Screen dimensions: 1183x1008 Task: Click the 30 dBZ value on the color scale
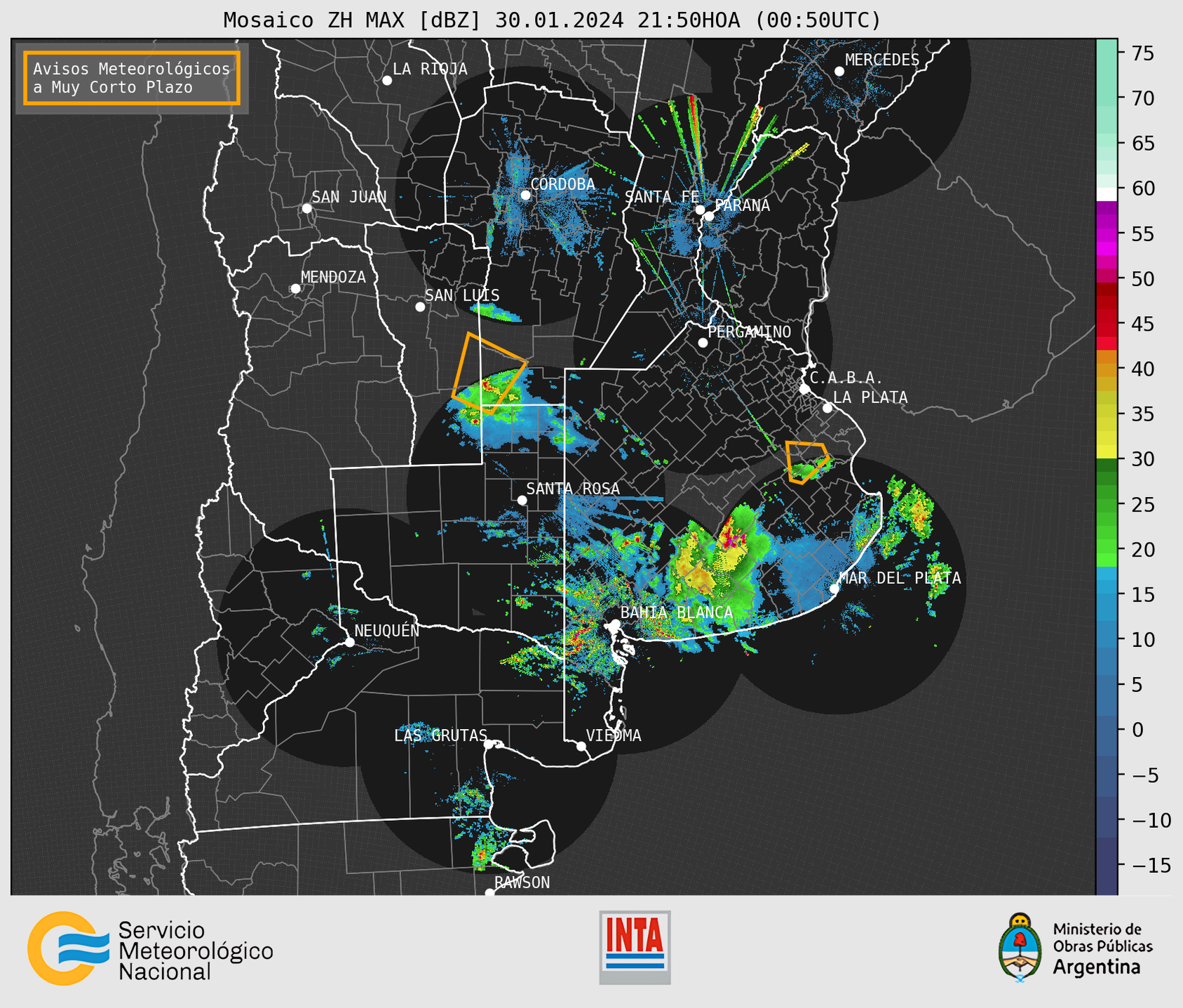pyautogui.click(x=1142, y=459)
